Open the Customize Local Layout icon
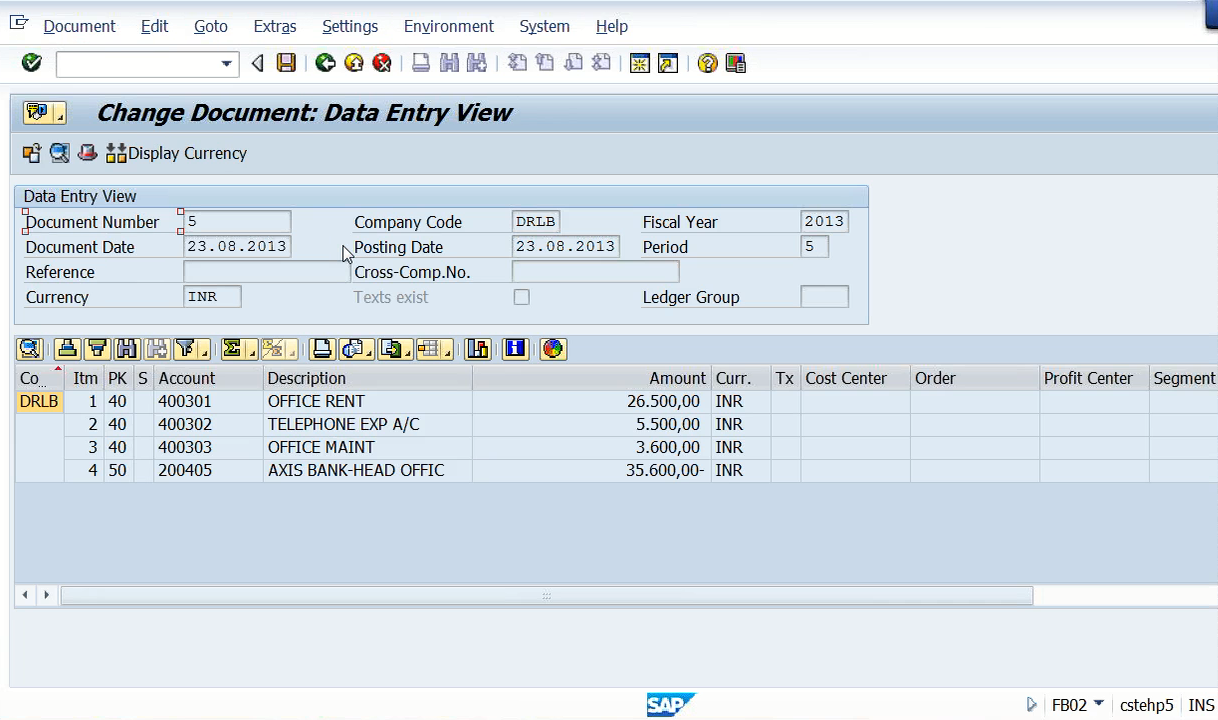This screenshot has width=1218, height=720. point(736,63)
